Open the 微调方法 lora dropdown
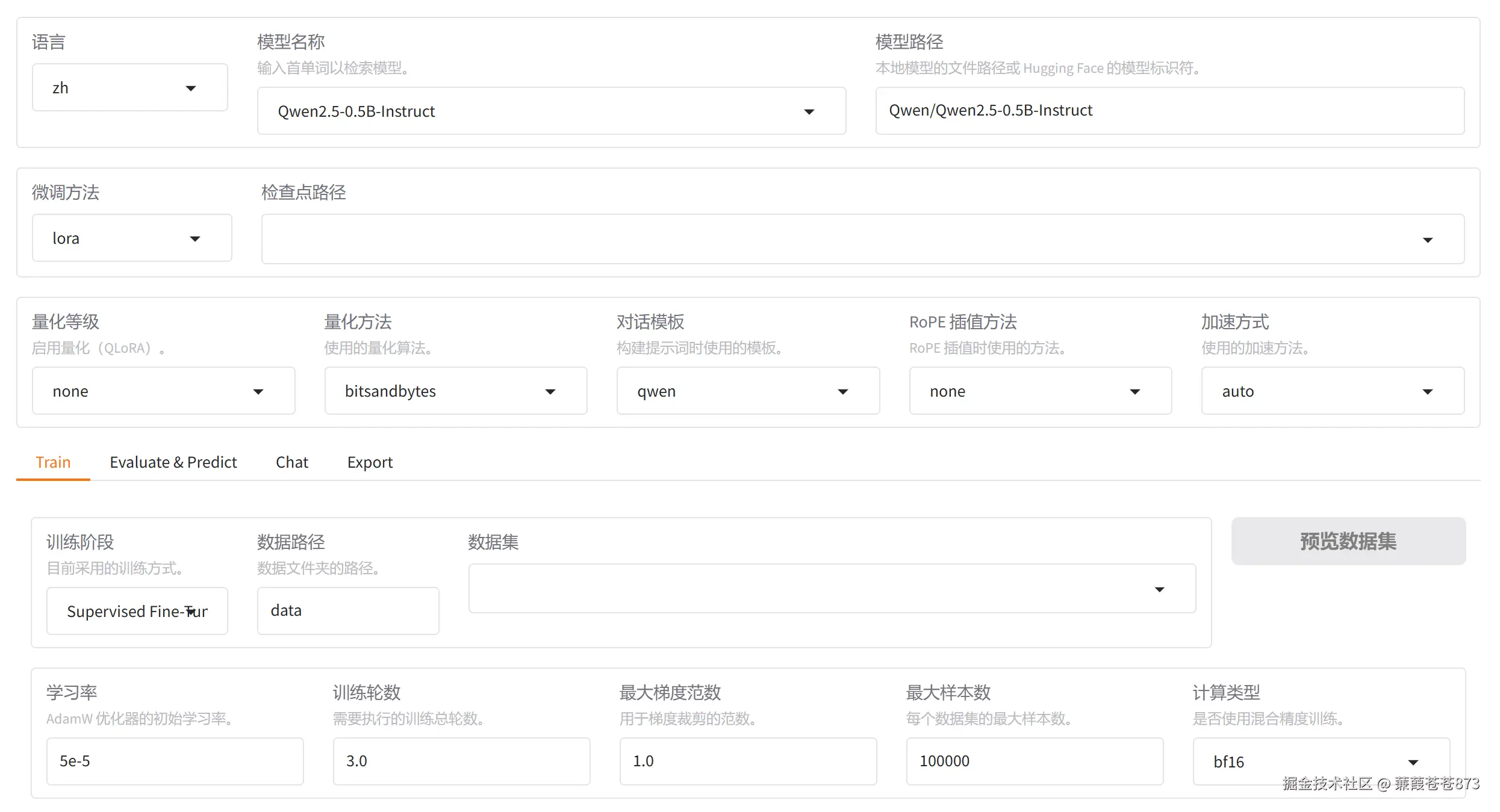This screenshot has width=1500, height=812. [131, 238]
